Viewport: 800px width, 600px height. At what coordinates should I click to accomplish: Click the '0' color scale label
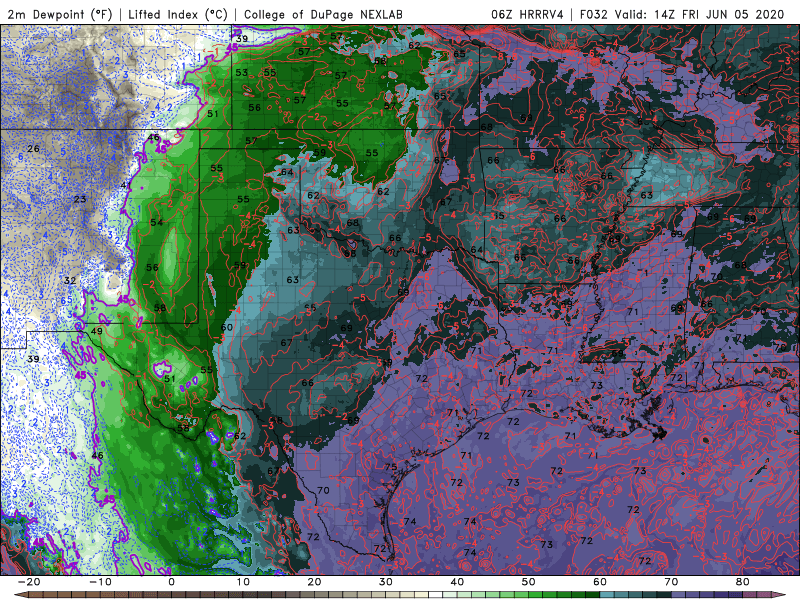171,582
